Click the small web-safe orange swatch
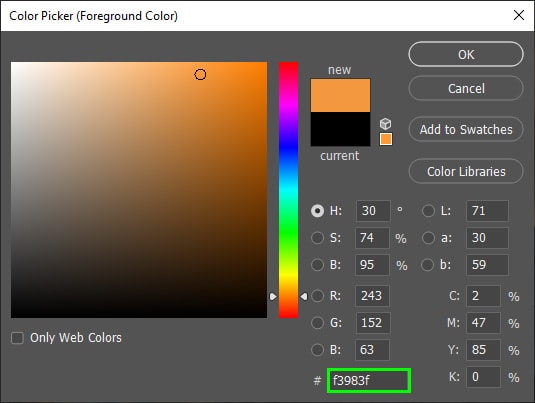 pos(386,139)
